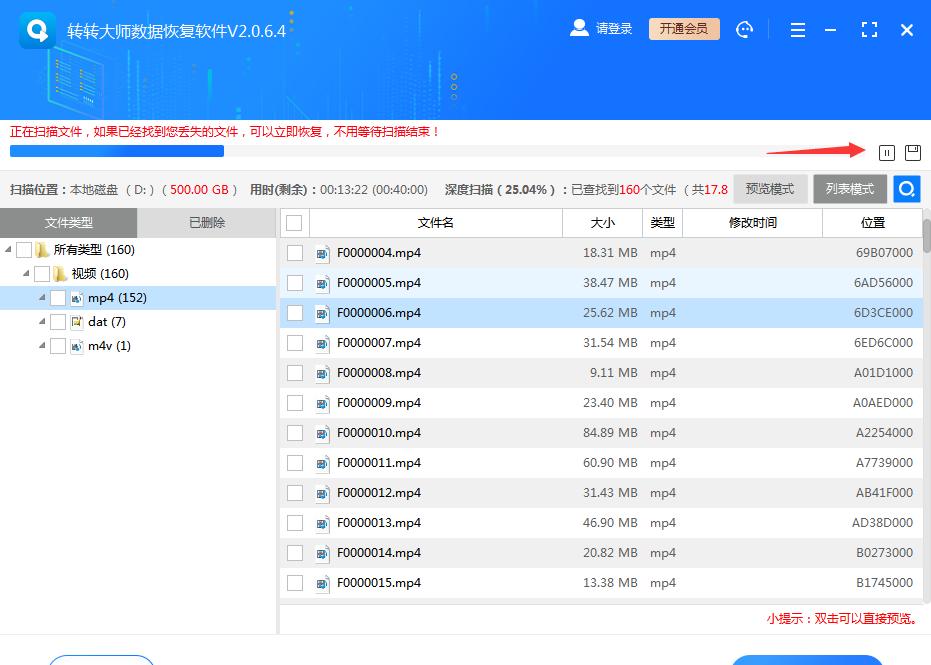Click the dat type icon in tree
This screenshot has width=931, height=665.
77,322
